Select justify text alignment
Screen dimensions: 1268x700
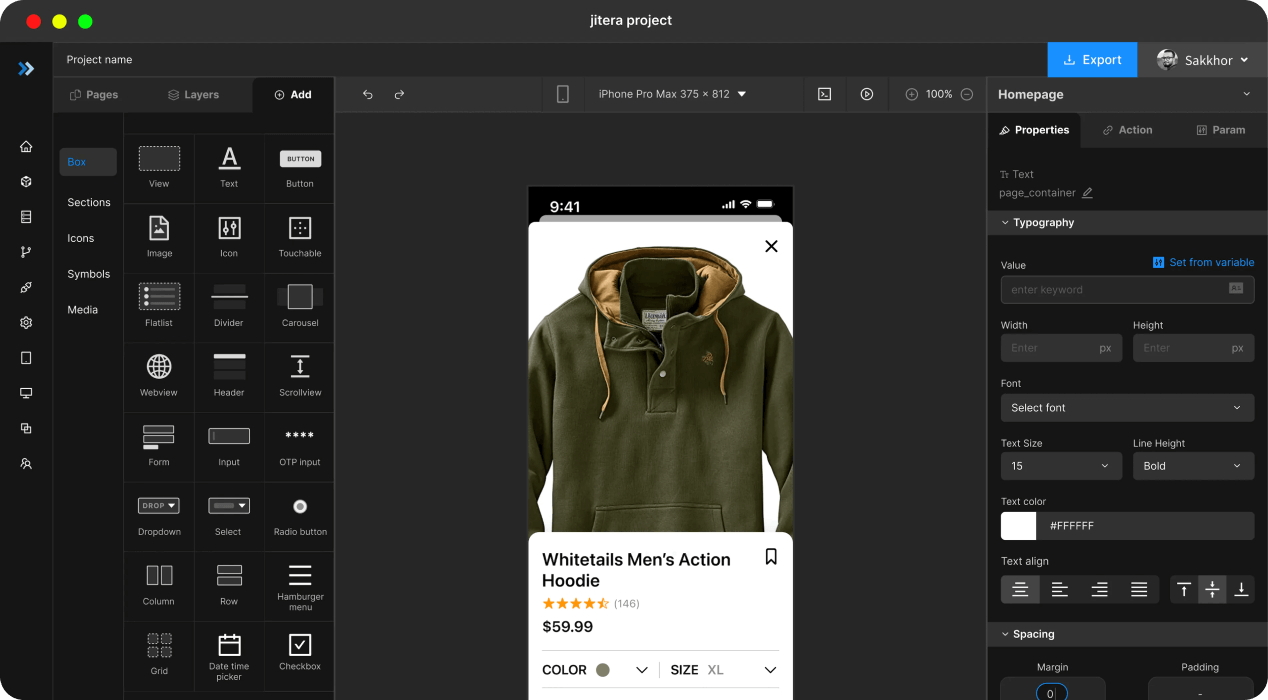1139,590
